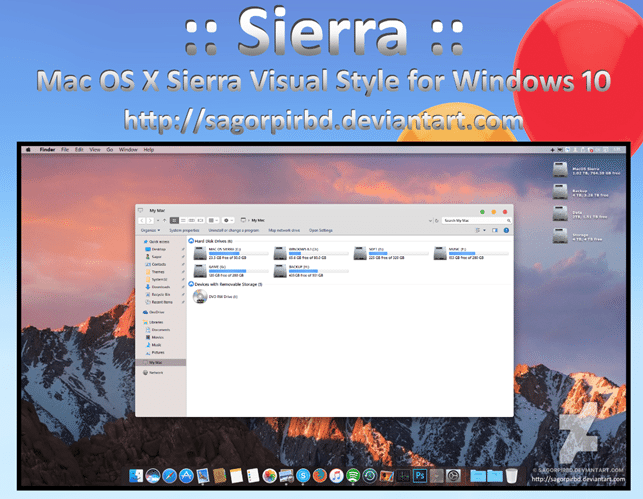Click the up one level arrow
643x499 pixels.
click(x=164, y=221)
